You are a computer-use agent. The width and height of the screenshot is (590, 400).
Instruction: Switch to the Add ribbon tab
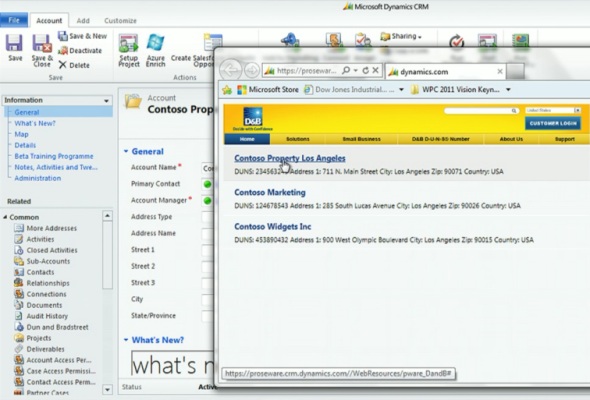tap(83, 21)
